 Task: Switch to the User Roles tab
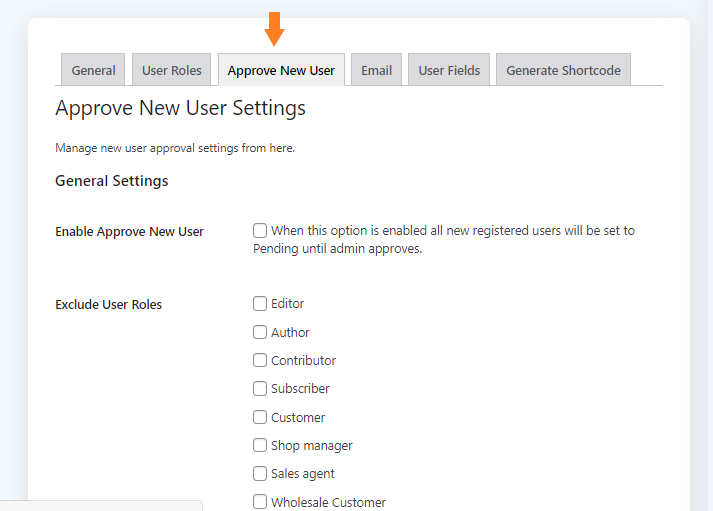171,70
